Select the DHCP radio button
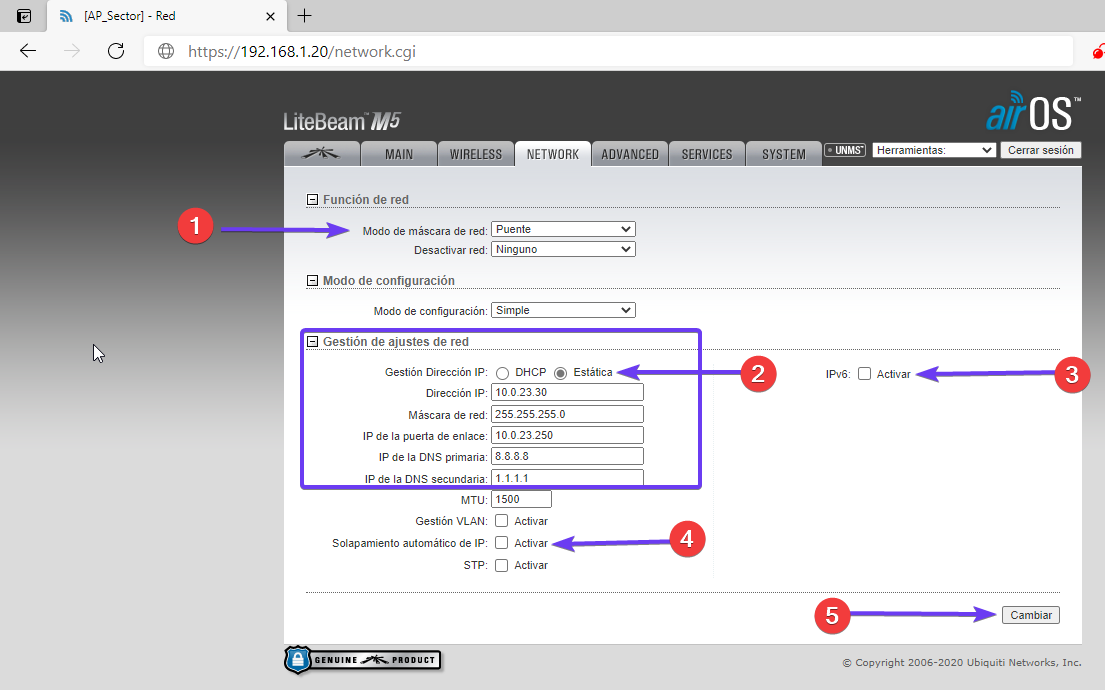 tap(503, 373)
